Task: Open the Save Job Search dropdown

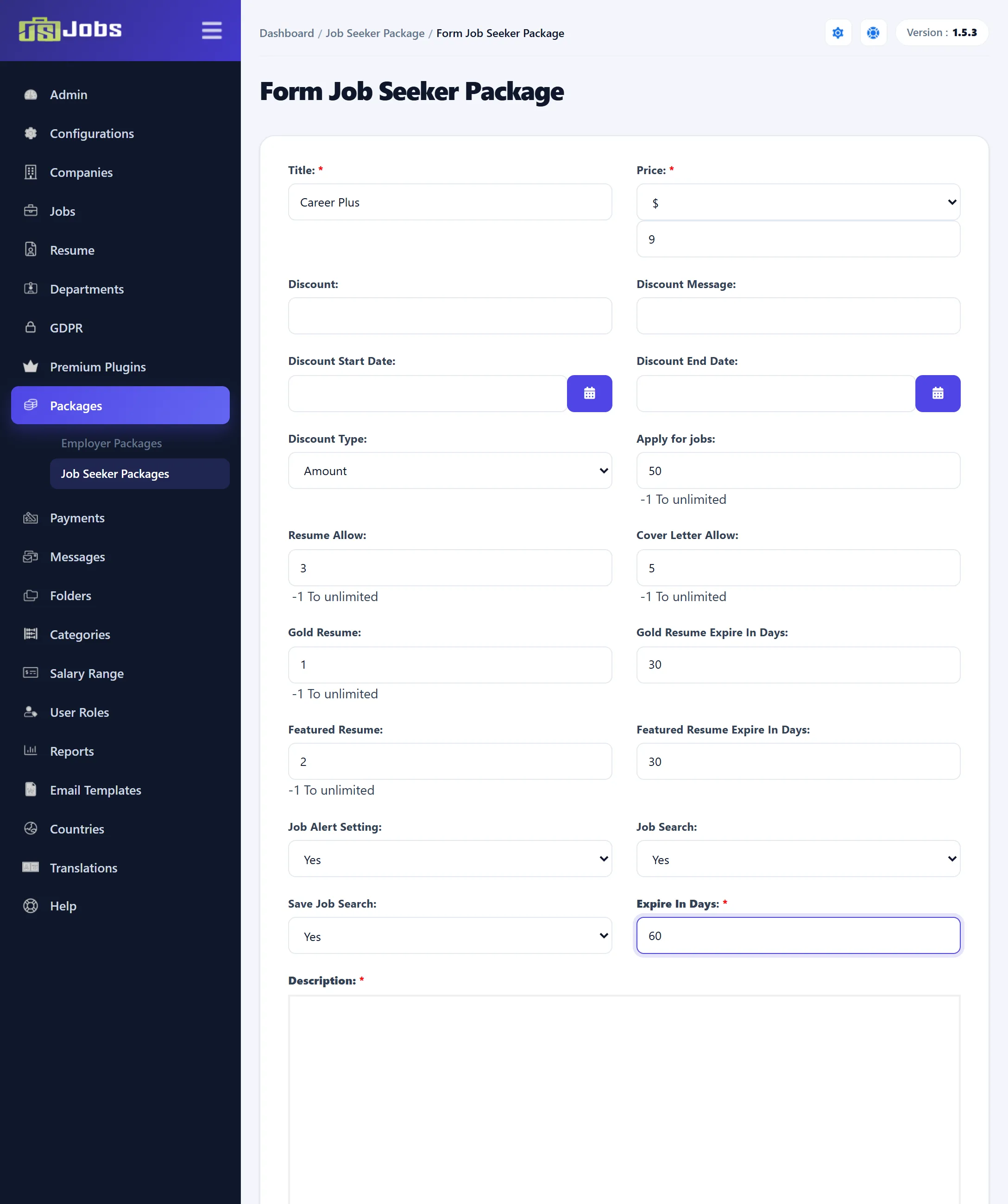Action: coord(449,936)
